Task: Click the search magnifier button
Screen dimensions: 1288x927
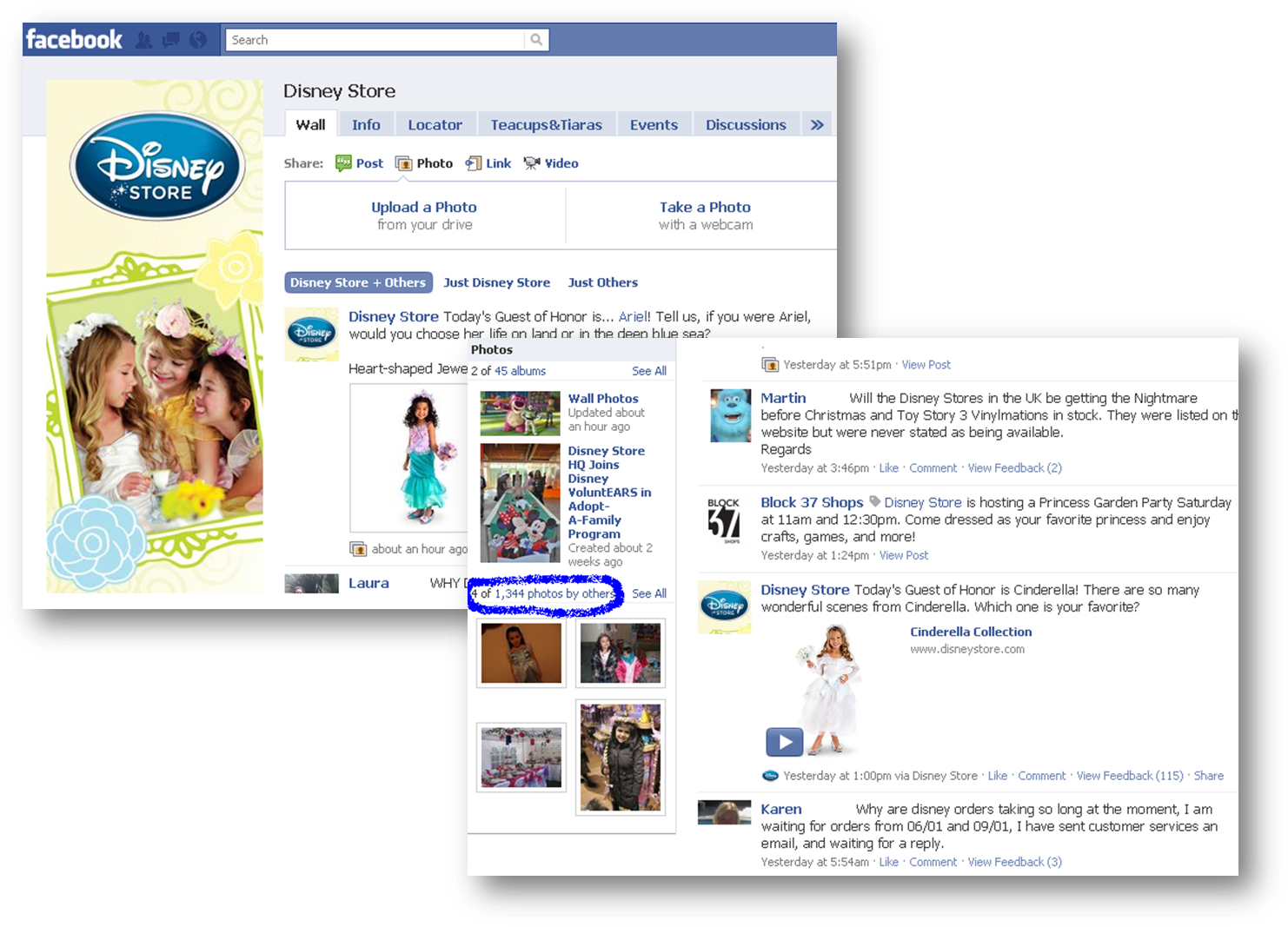Action: click(536, 40)
